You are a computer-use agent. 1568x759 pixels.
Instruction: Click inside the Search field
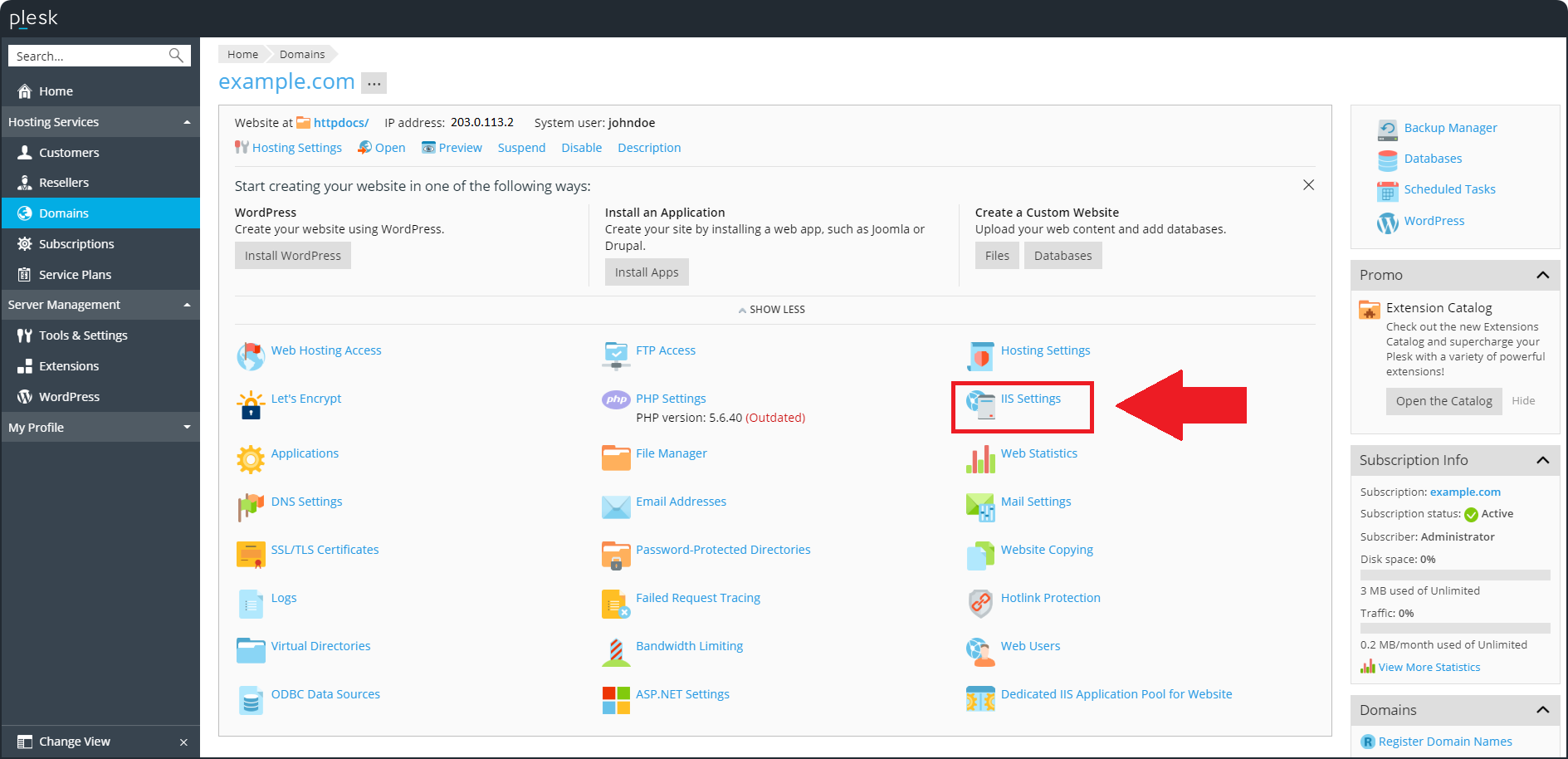tap(91, 55)
